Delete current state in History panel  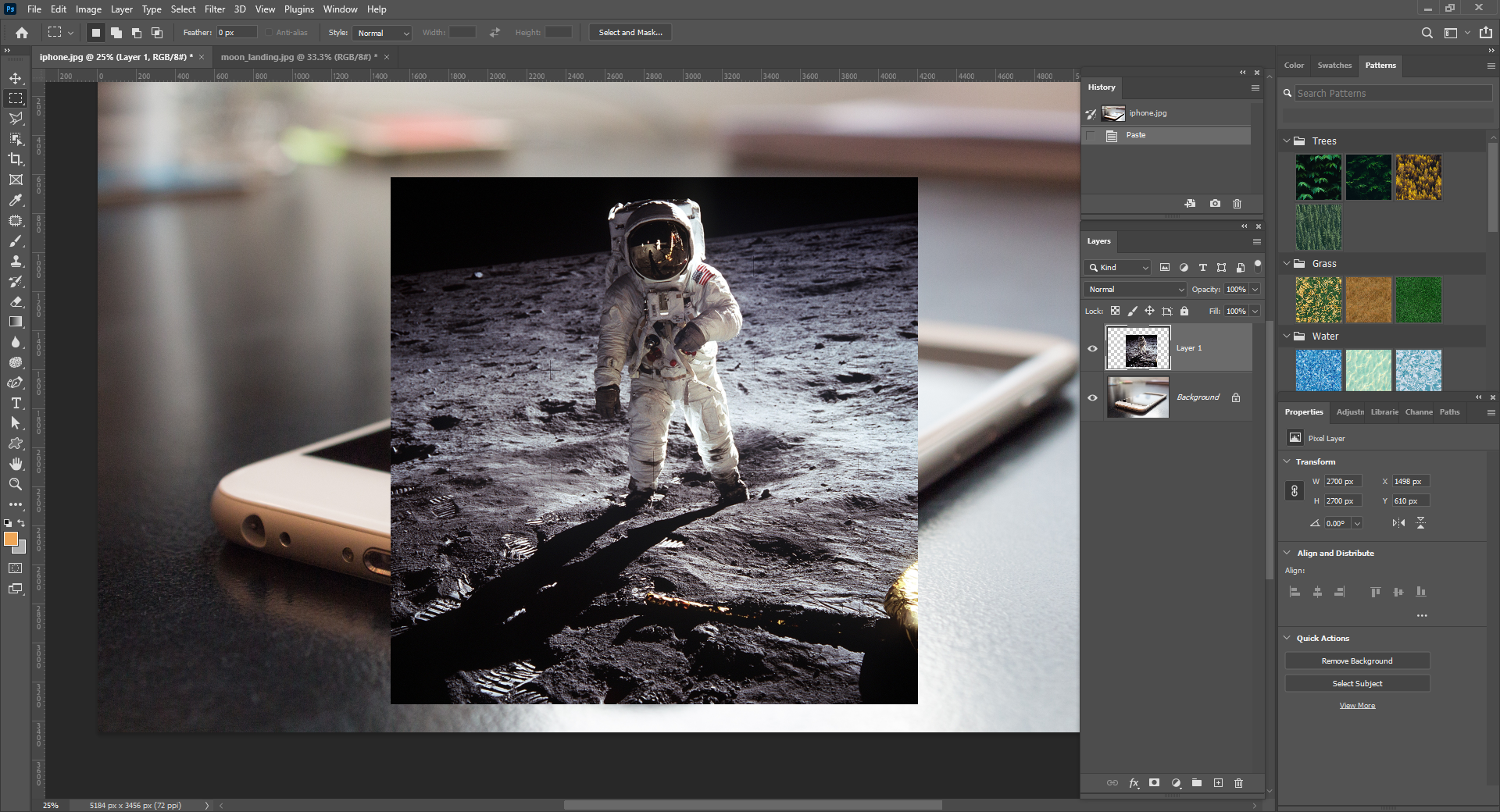[1237, 204]
